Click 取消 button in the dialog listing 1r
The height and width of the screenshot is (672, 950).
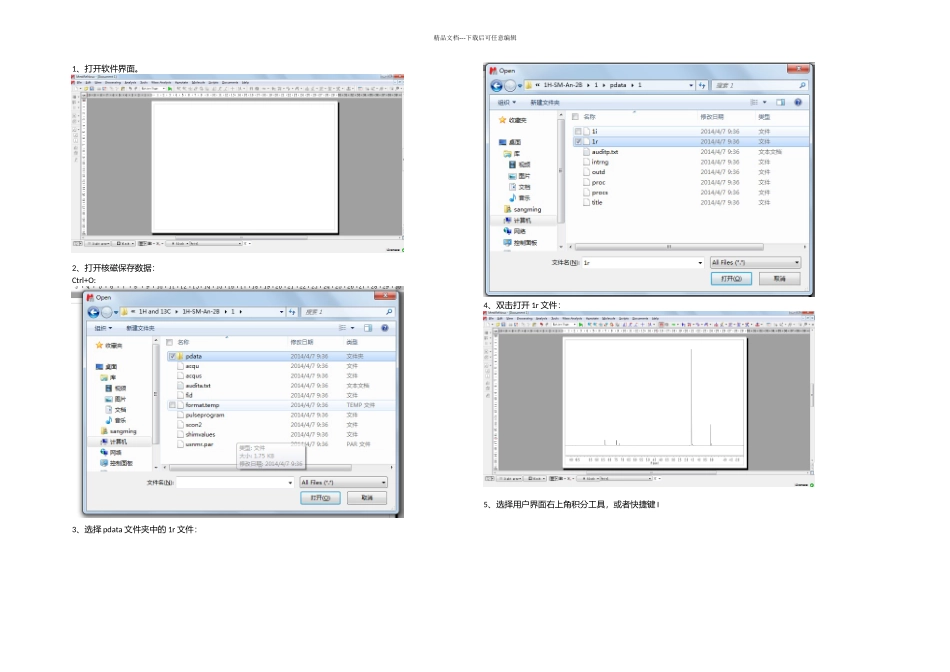coord(780,278)
